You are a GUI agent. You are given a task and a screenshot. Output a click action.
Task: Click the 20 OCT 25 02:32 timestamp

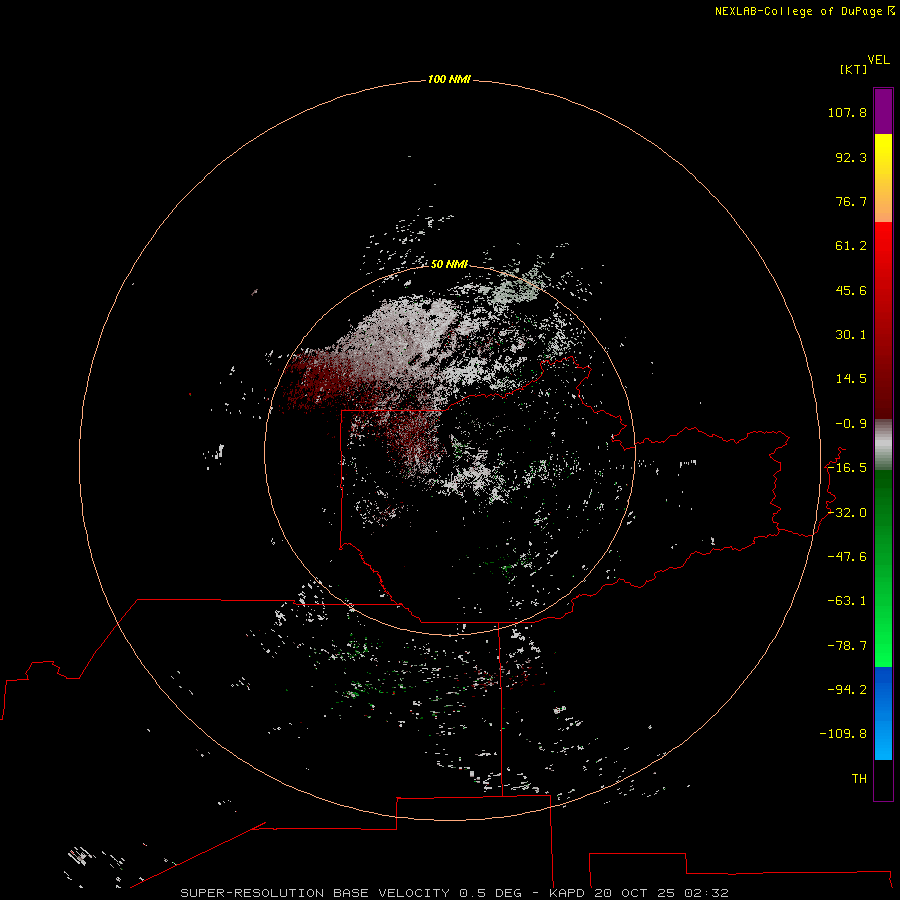click(x=661, y=893)
